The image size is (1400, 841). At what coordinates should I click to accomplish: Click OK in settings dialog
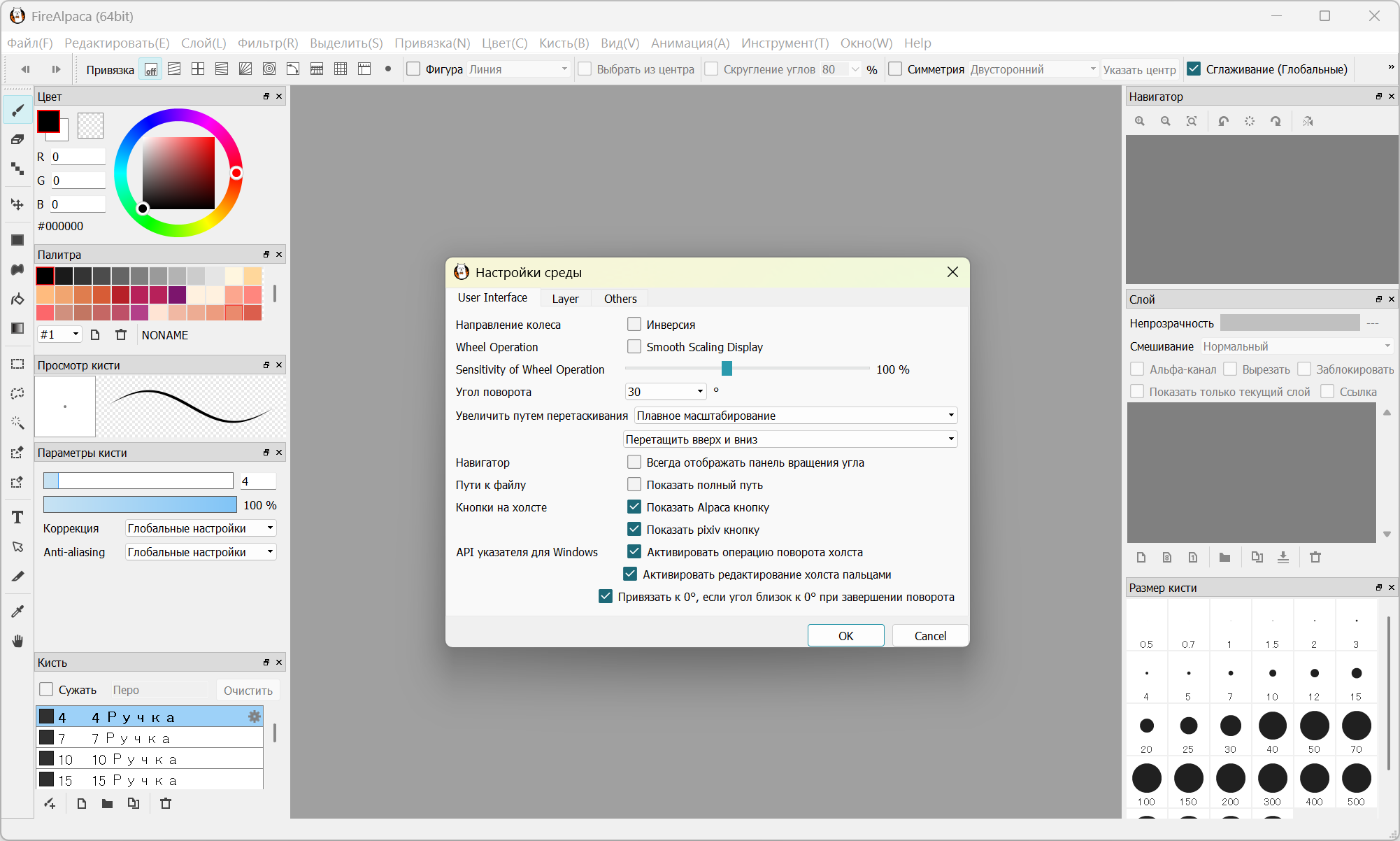pos(845,635)
